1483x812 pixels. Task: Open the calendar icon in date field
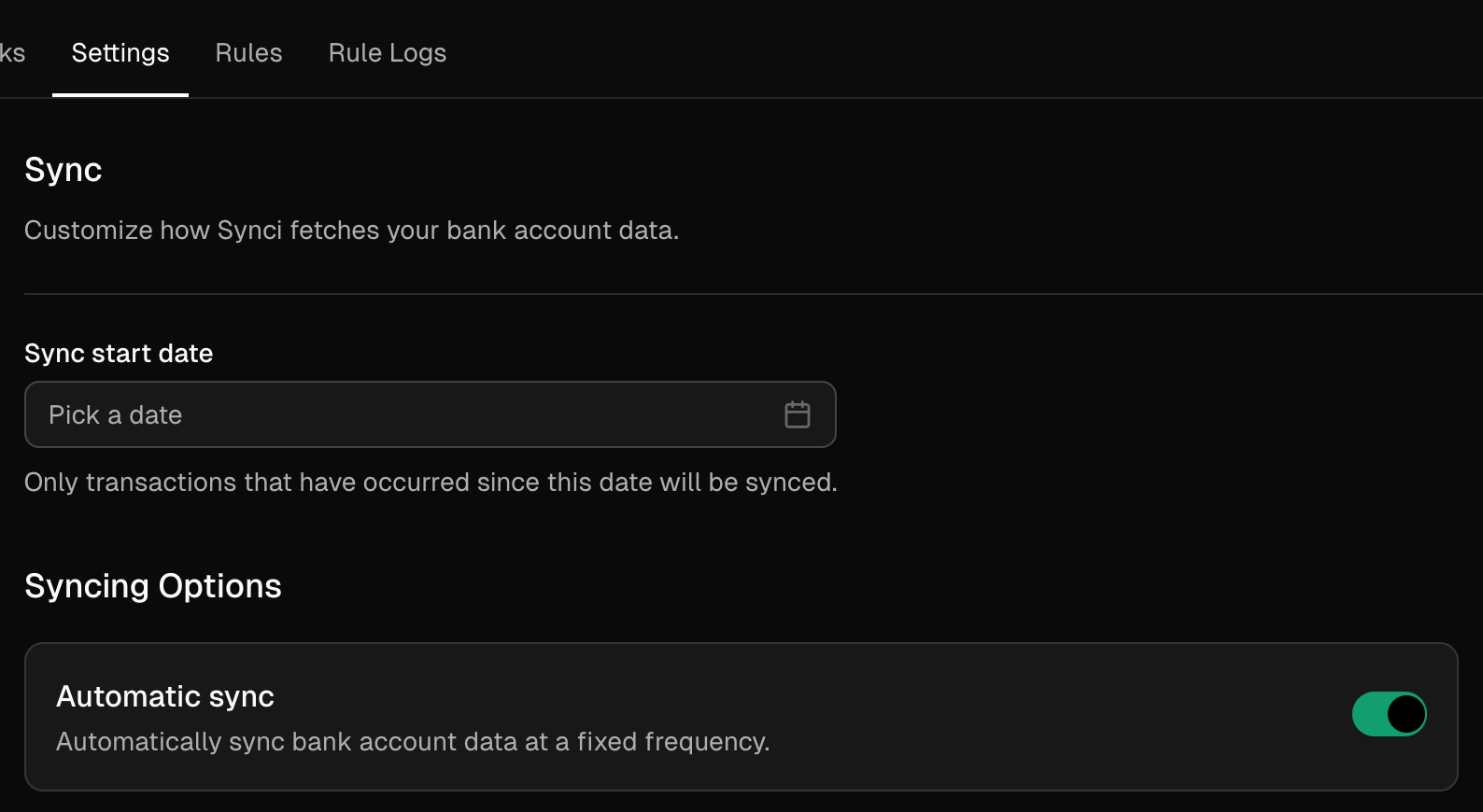tap(798, 414)
